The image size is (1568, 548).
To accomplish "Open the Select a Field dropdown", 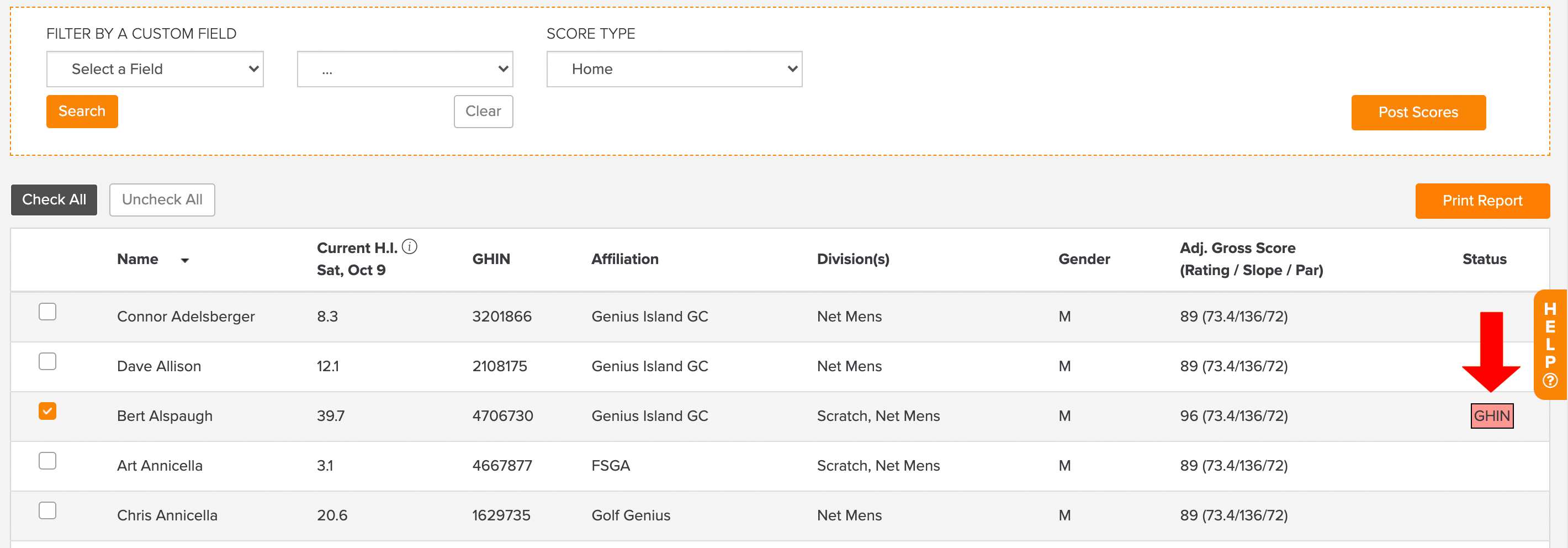I will pos(155,69).
